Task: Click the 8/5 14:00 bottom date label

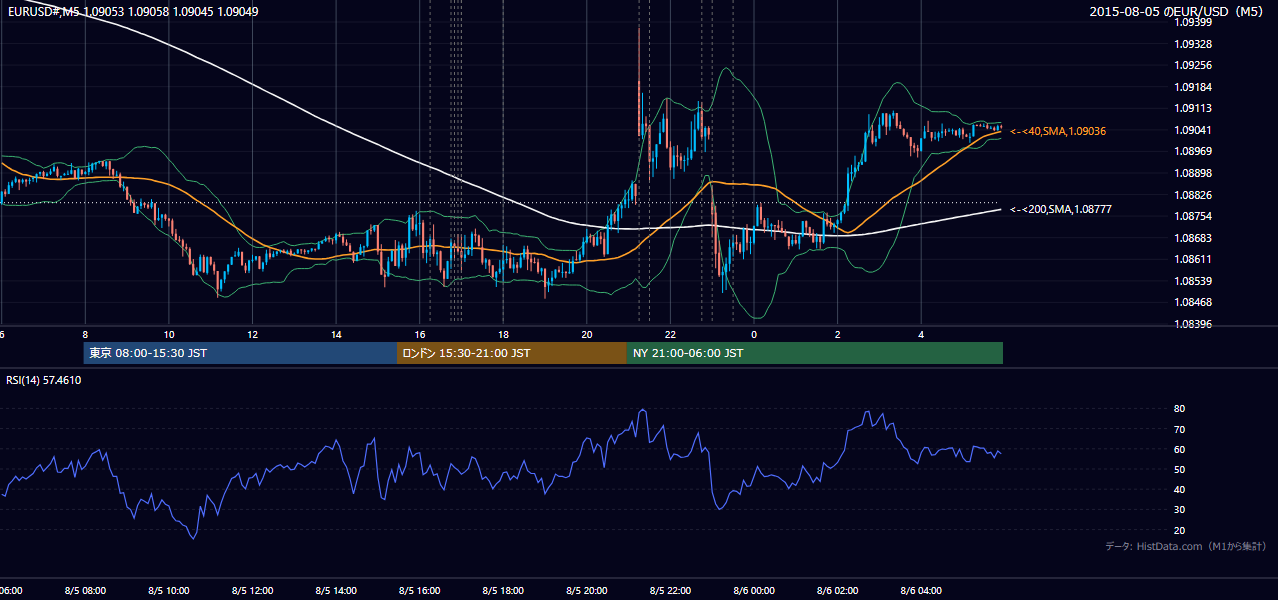Action: click(336, 591)
